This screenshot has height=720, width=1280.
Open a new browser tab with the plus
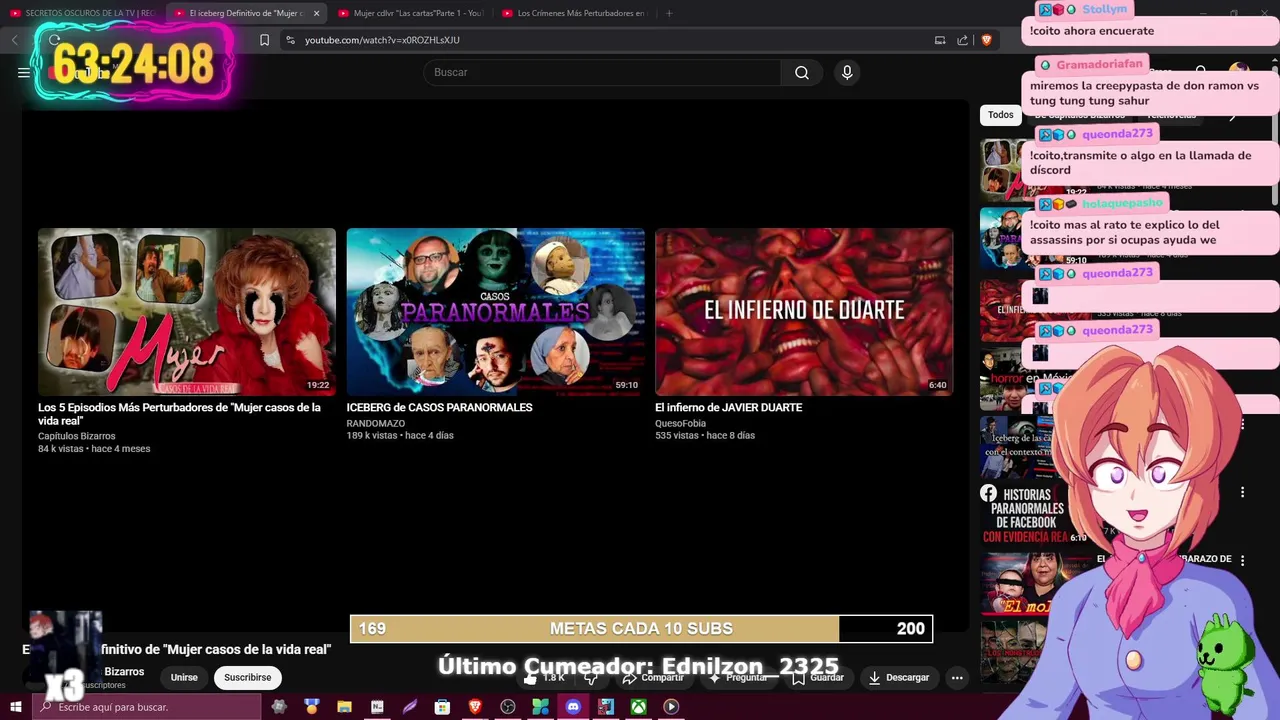(669, 13)
